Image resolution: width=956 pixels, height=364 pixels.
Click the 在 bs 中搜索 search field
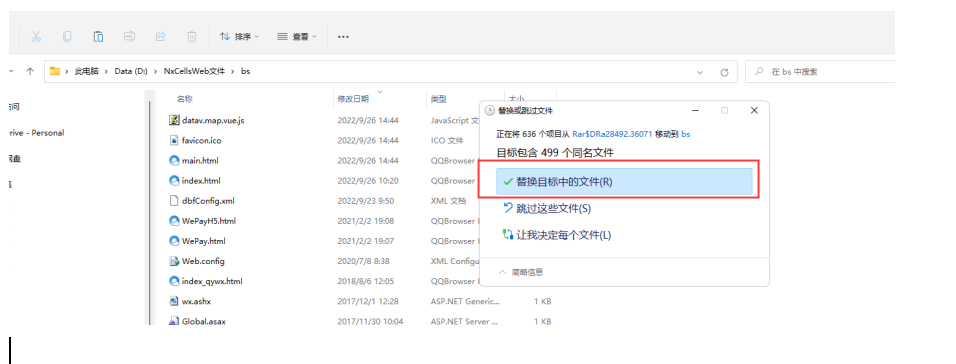[820, 71]
